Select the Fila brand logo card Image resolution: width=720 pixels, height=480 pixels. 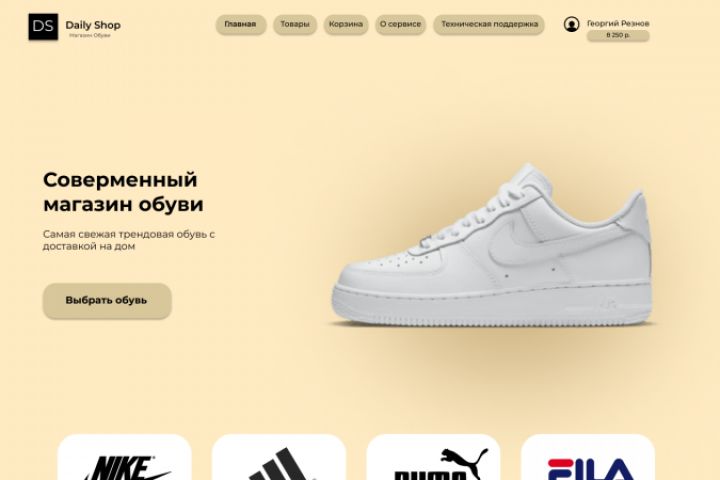pos(588,457)
